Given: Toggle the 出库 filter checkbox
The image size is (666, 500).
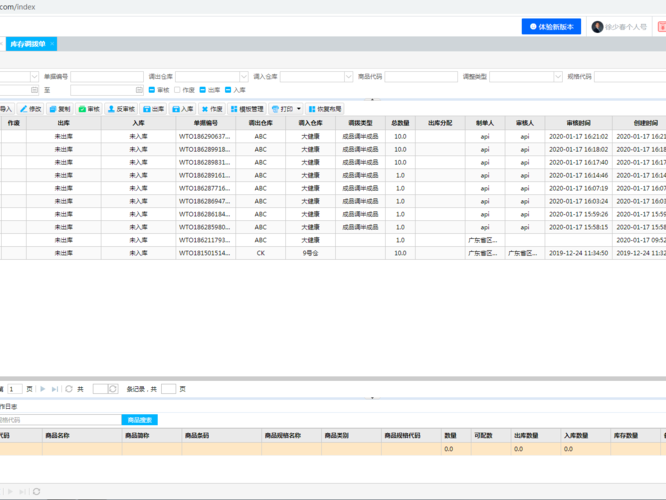Looking at the screenshot, I should click(x=203, y=90).
